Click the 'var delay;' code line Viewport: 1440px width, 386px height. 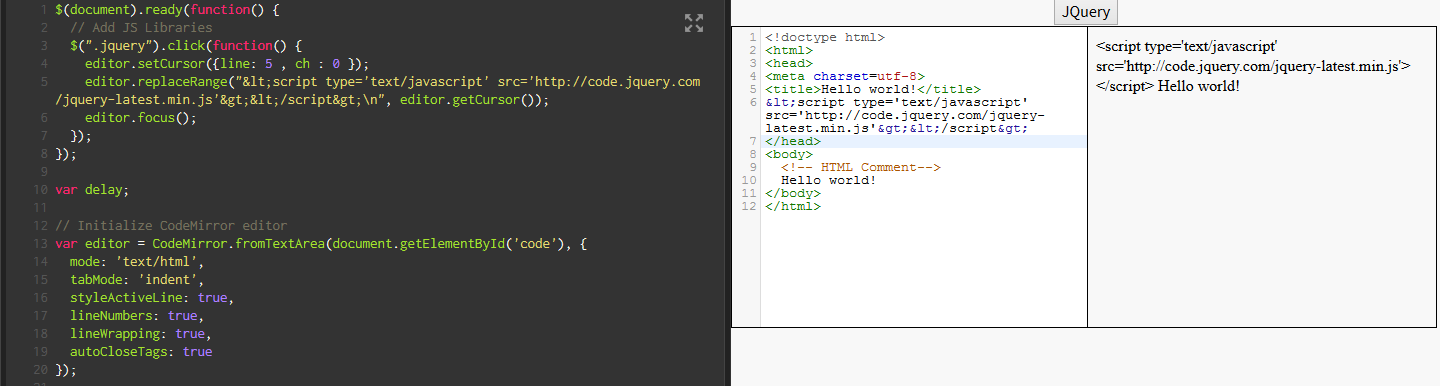click(92, 190)
